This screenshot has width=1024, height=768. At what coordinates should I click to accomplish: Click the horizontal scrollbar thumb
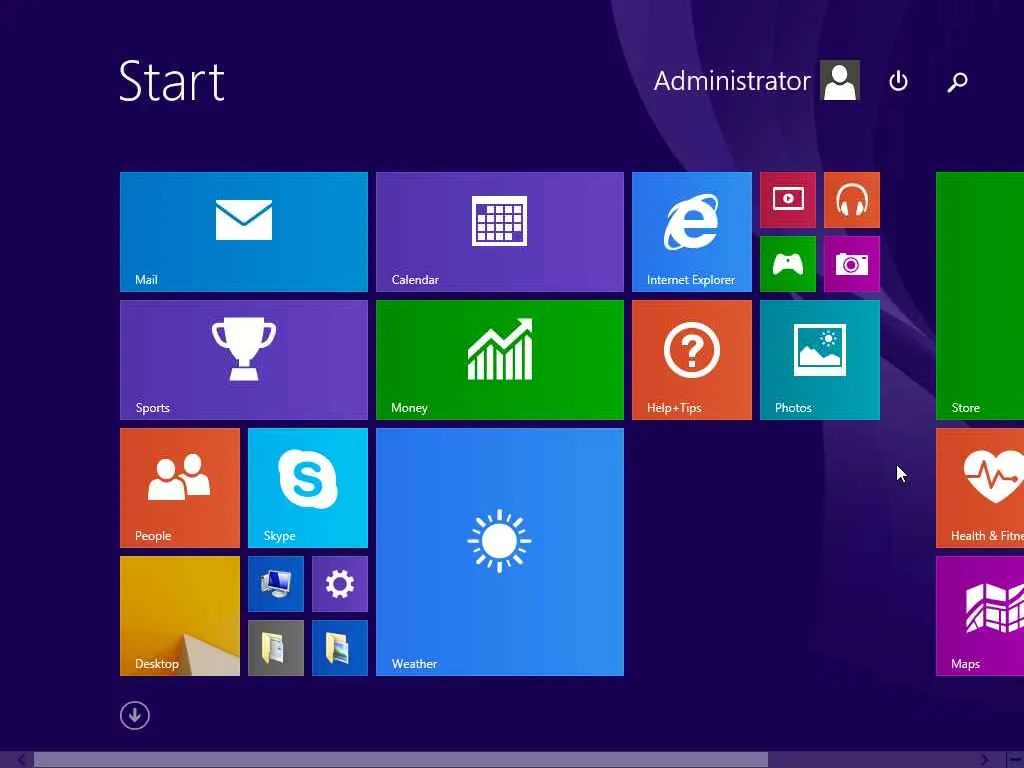[400, 760]
